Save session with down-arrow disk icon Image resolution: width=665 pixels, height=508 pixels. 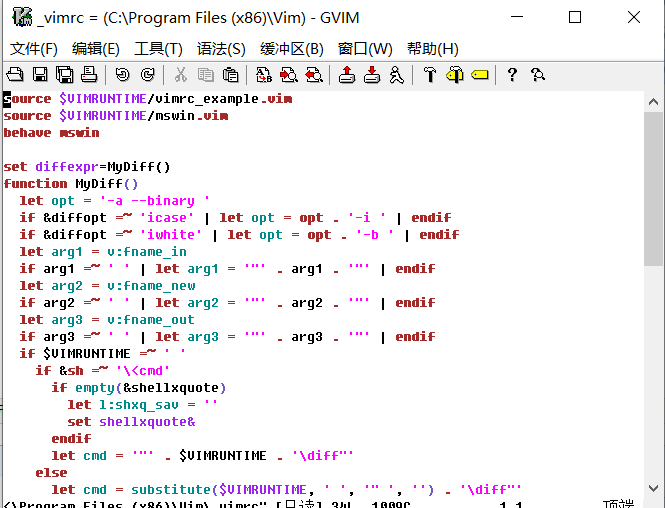(372, 75)
